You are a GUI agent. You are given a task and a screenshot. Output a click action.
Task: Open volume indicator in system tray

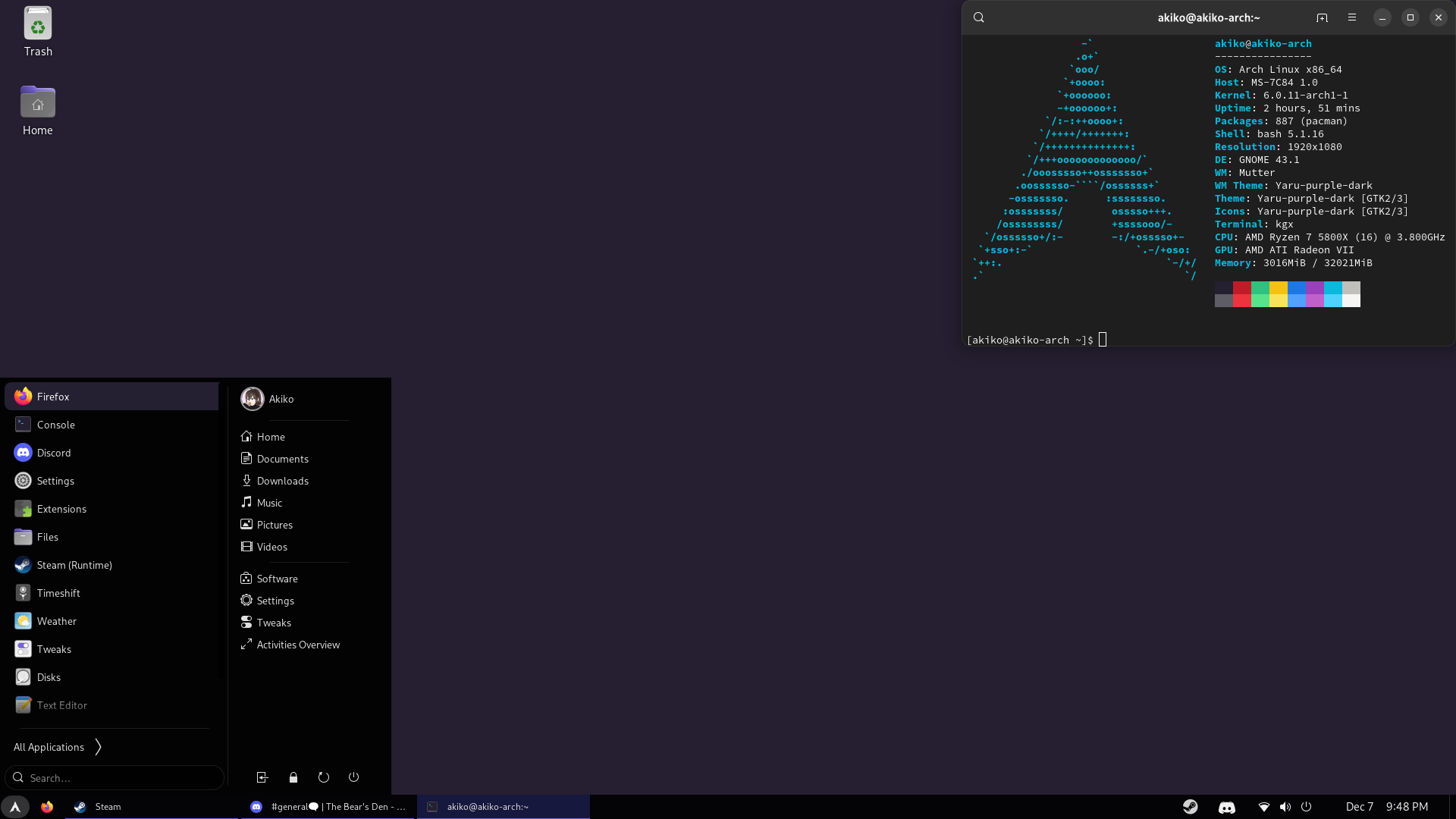[1285, 807]
